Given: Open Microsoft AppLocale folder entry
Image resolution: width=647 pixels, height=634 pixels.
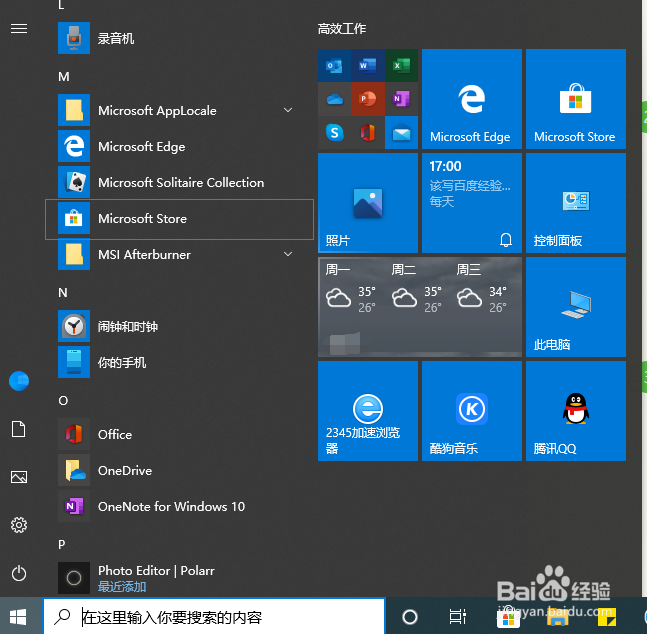Looking at the screenshot, I should [x=177, y=110].
